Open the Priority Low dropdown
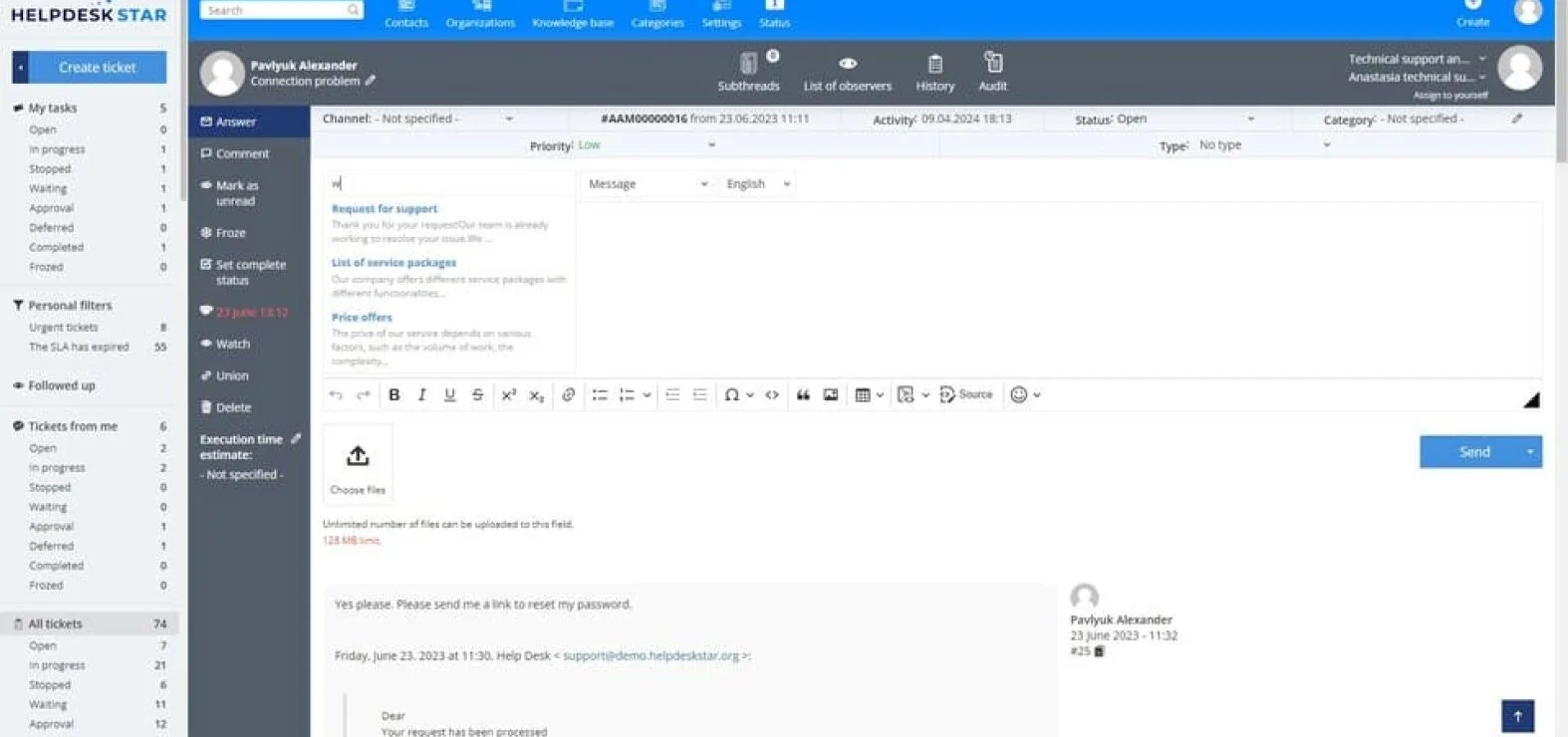 pos(647,145)
